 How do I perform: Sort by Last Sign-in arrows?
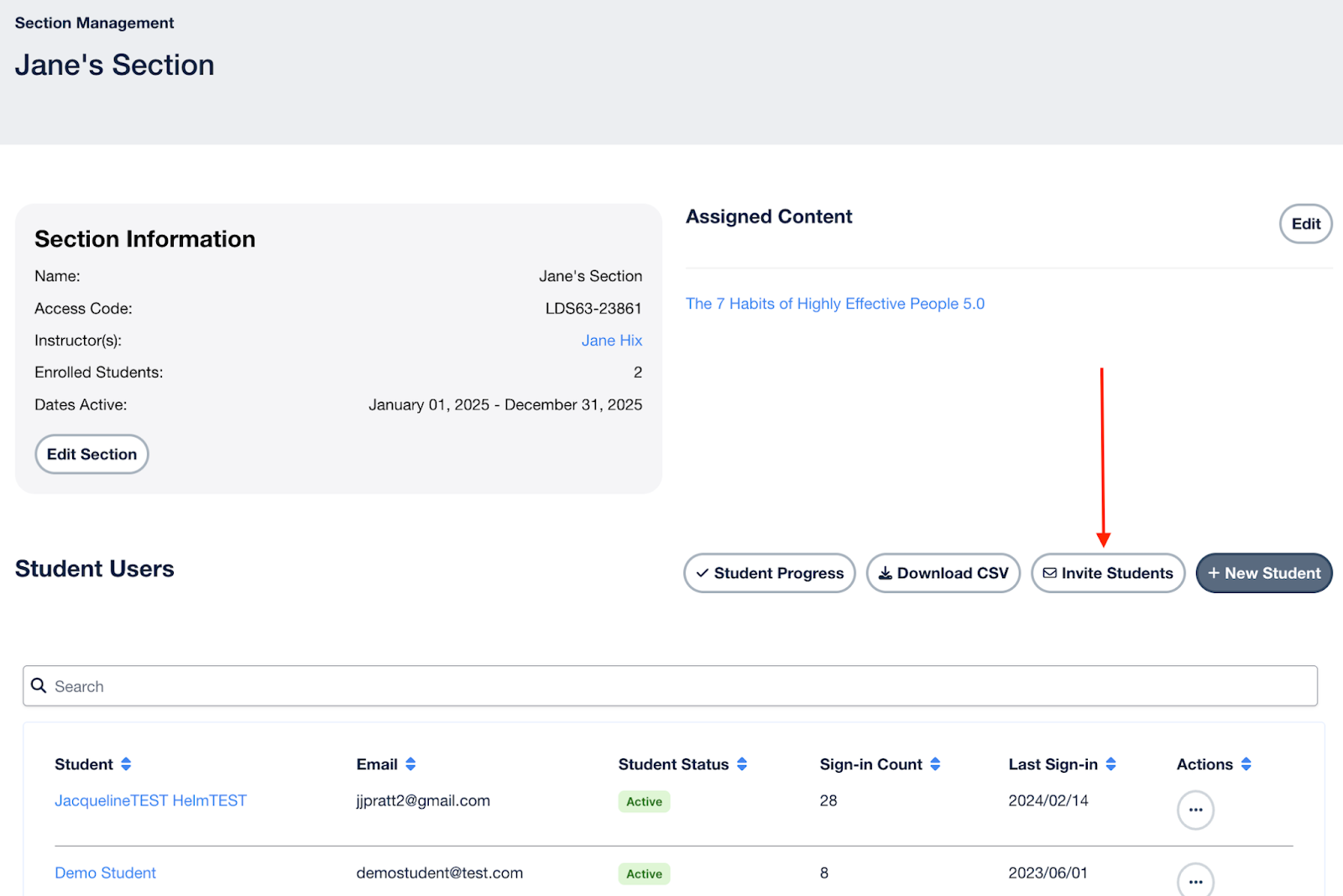click(1110, 764)
